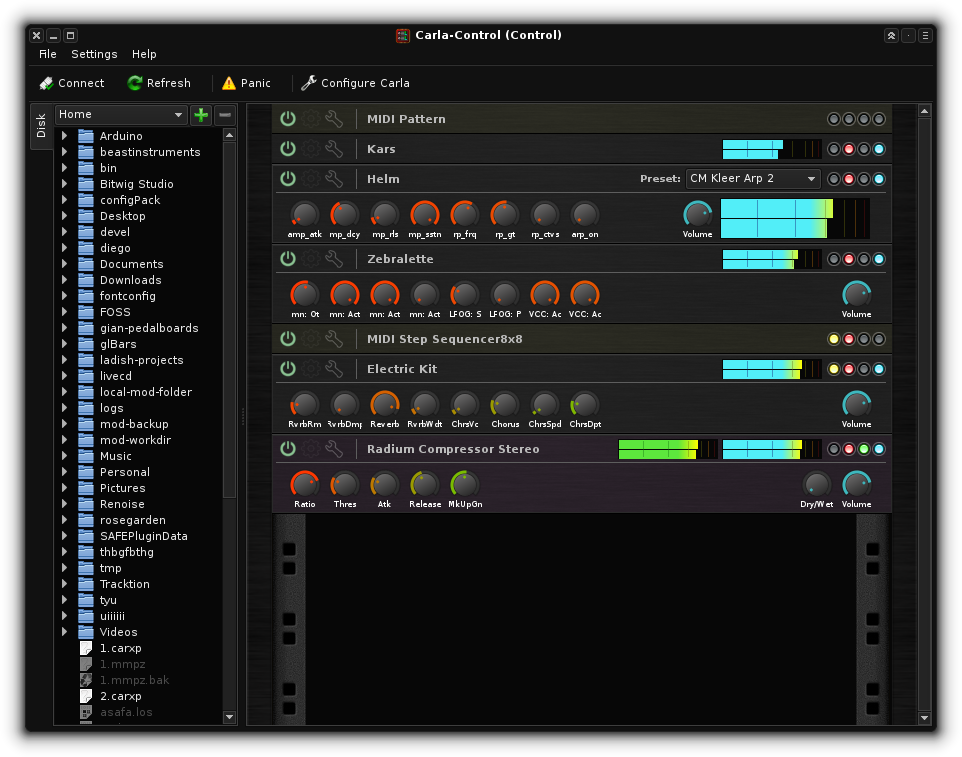
Task: Toggle the power button for Kars
Action: click(x=288, y=149)
